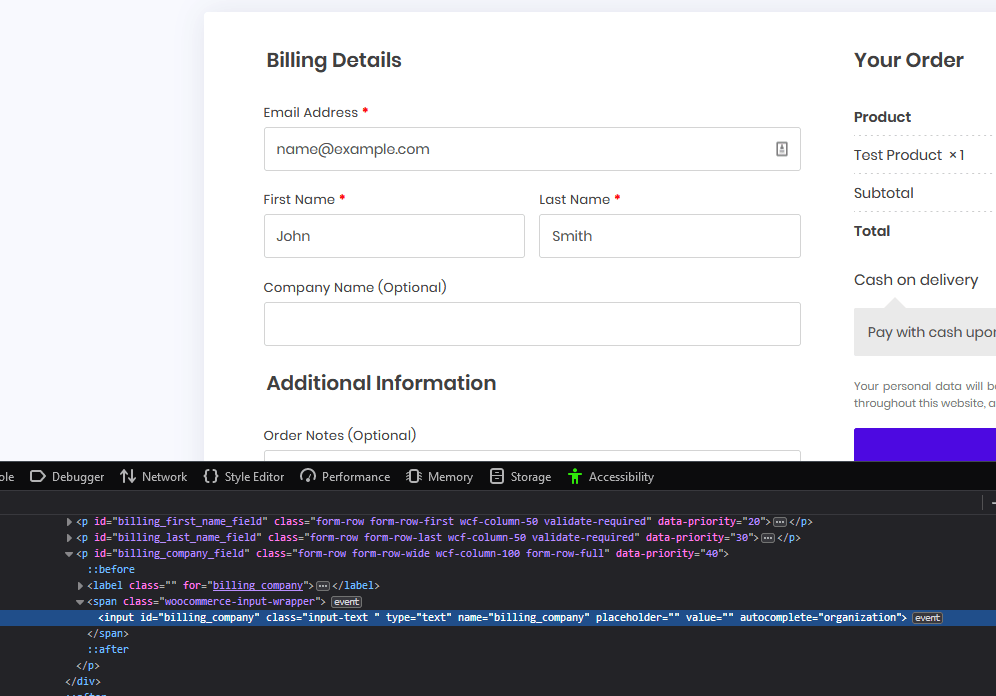Open the Network panel icon
996x696 pixels.
(128, 476)
